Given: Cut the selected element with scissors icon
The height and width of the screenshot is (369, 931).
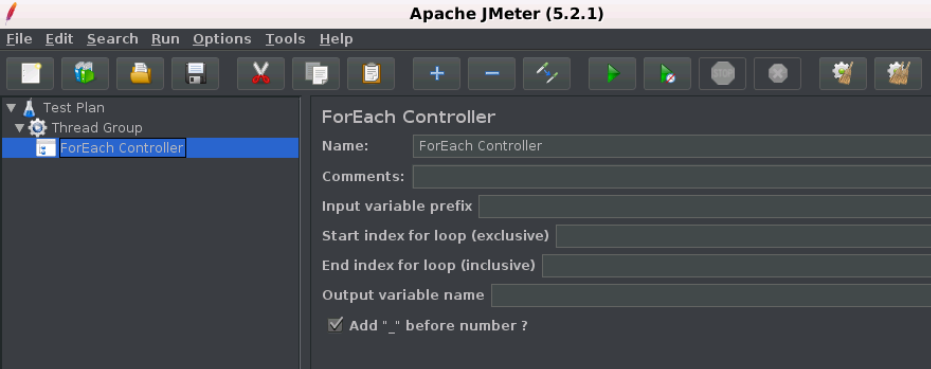Looking at the screenshot, I should pyautogui.click(x=261, y=74).
